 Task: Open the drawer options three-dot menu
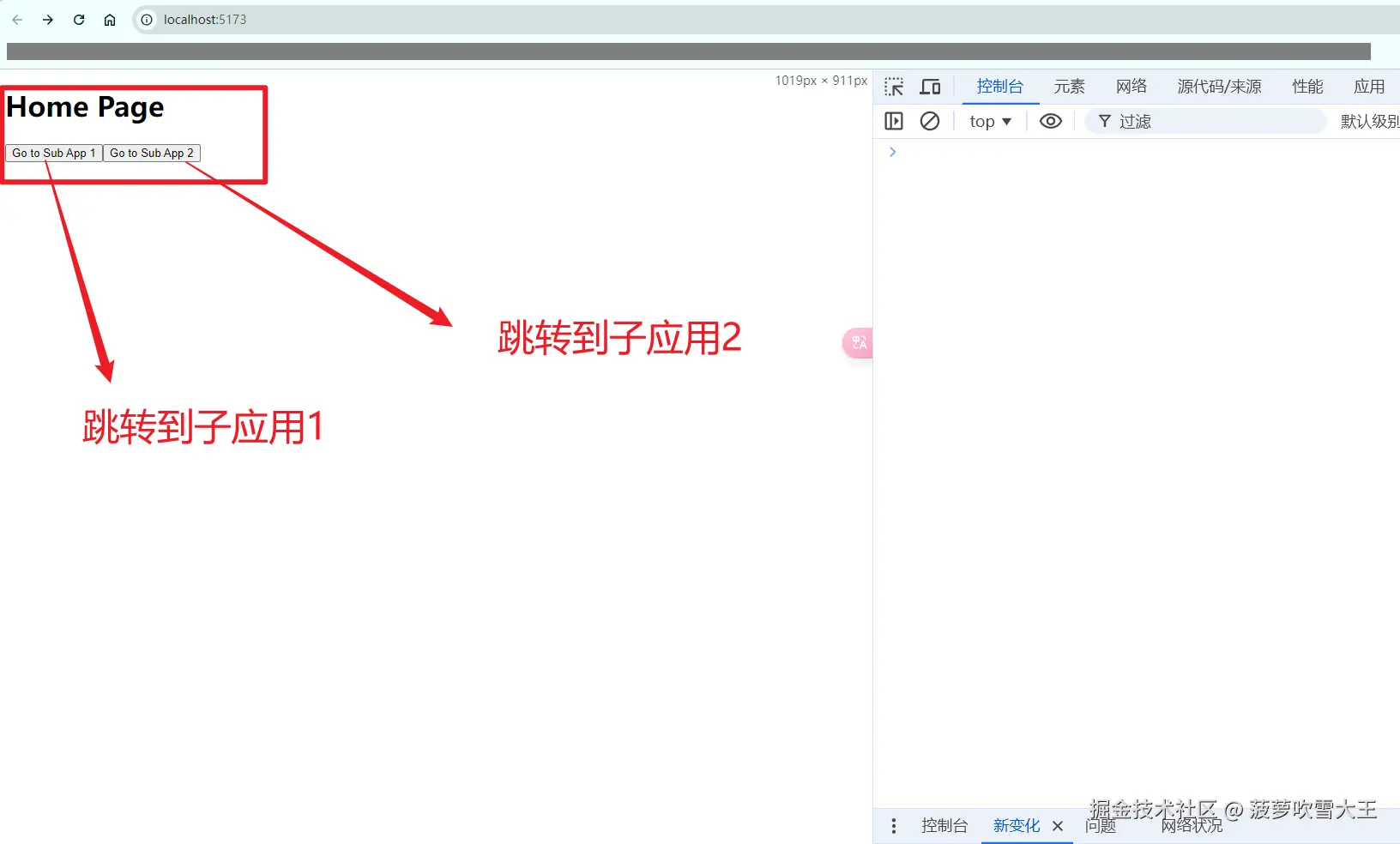click(893, 825)
